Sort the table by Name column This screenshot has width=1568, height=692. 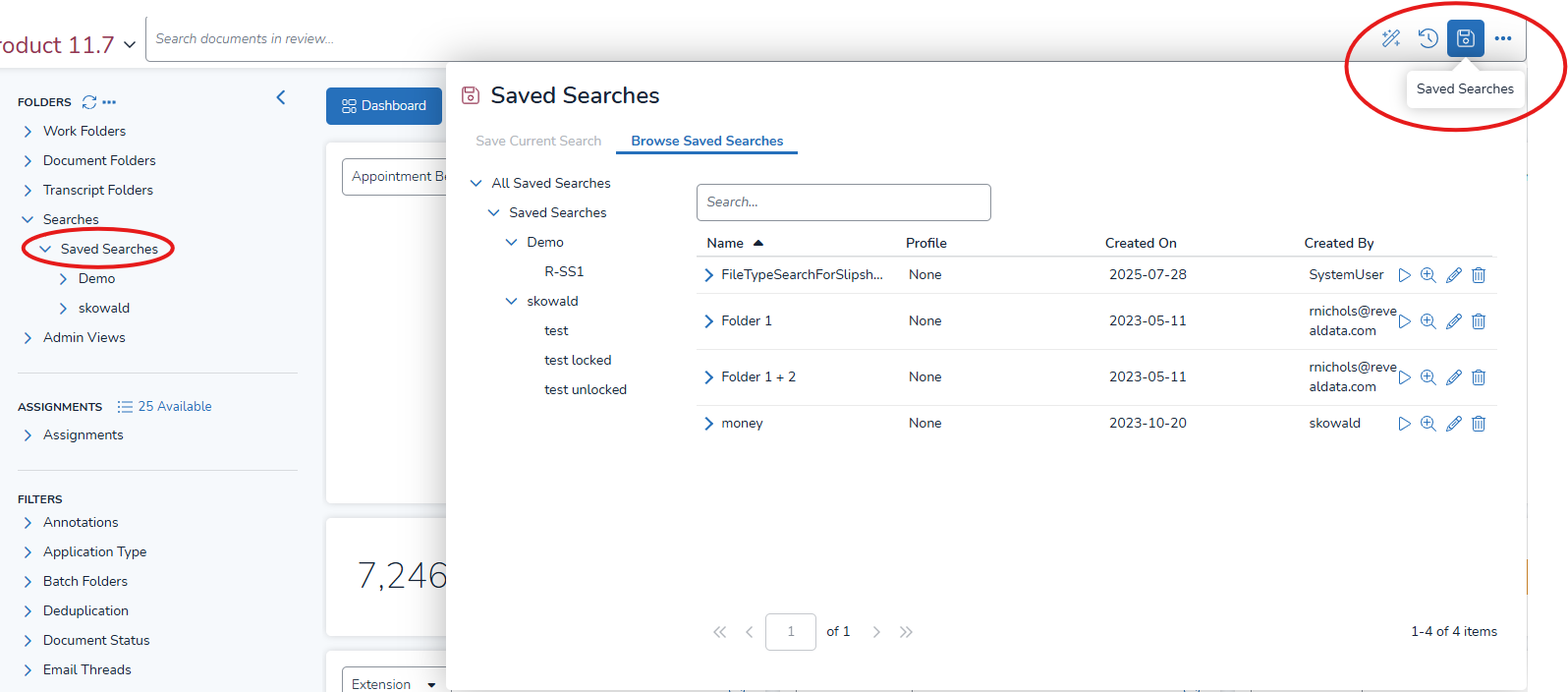[x=725, y=244]
